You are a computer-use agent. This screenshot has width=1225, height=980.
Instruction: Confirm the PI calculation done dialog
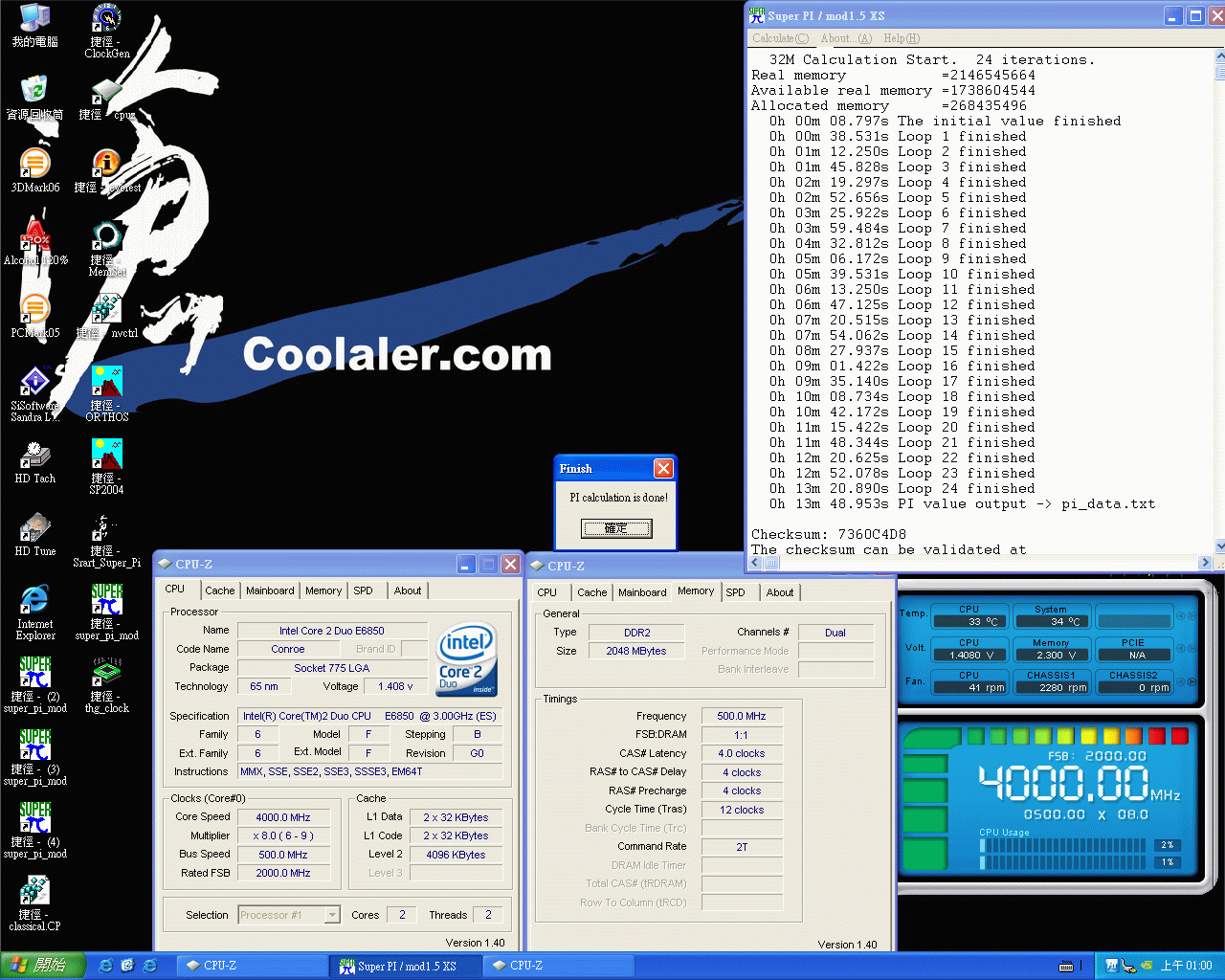coord(616,528)
